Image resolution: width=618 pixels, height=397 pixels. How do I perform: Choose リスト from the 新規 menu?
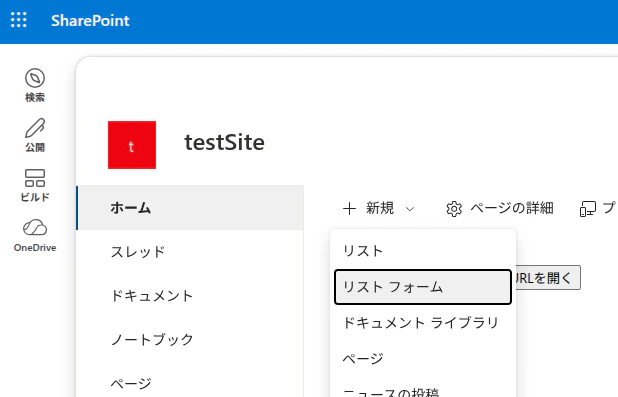423,251
